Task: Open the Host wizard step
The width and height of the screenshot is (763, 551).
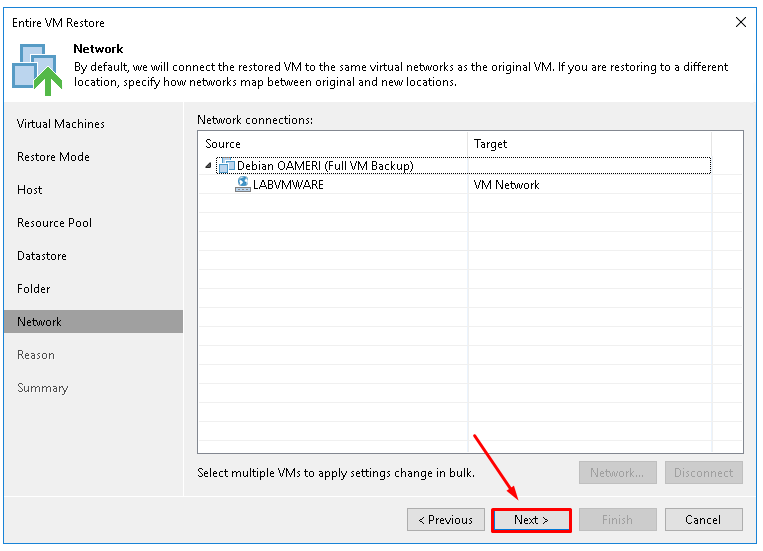Action: pos(30,190)
